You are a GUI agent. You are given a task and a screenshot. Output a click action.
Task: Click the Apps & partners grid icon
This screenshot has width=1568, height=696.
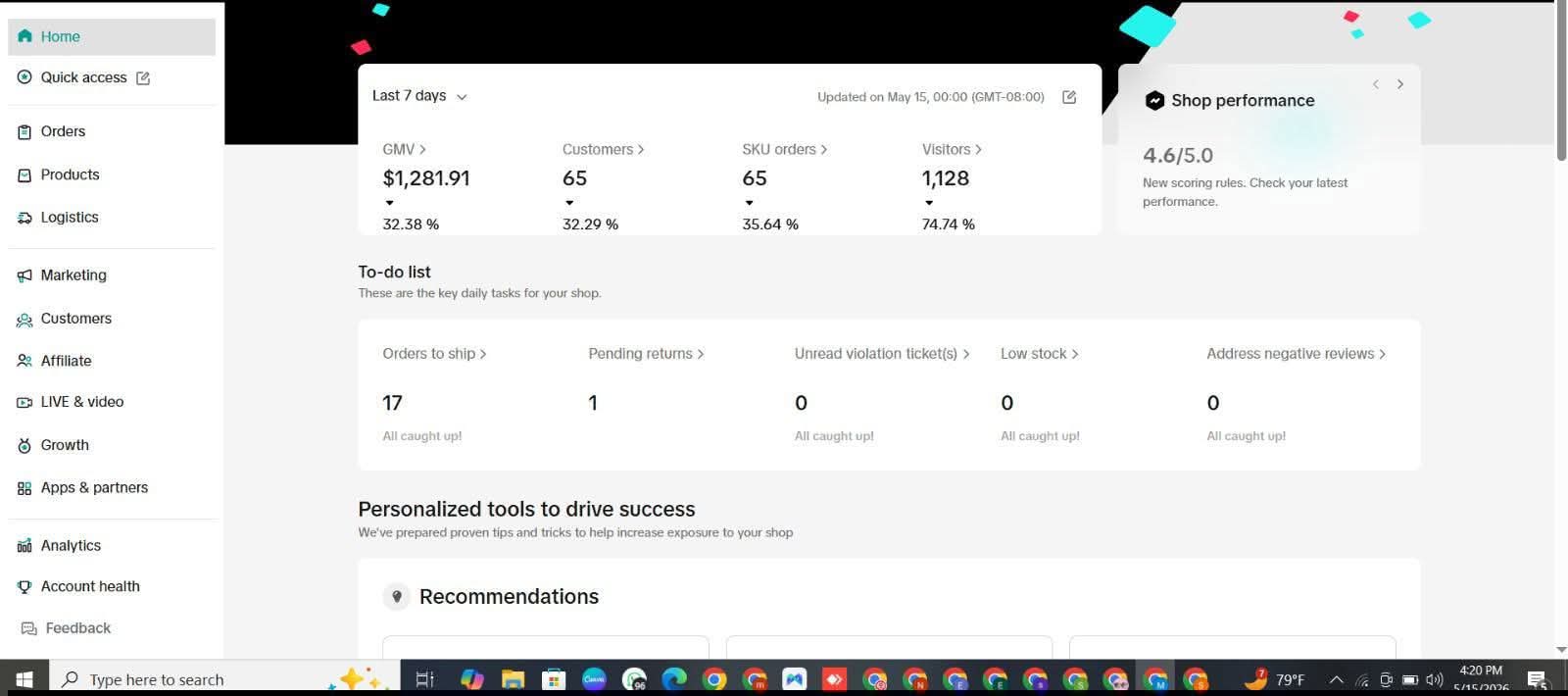(24, 488)
